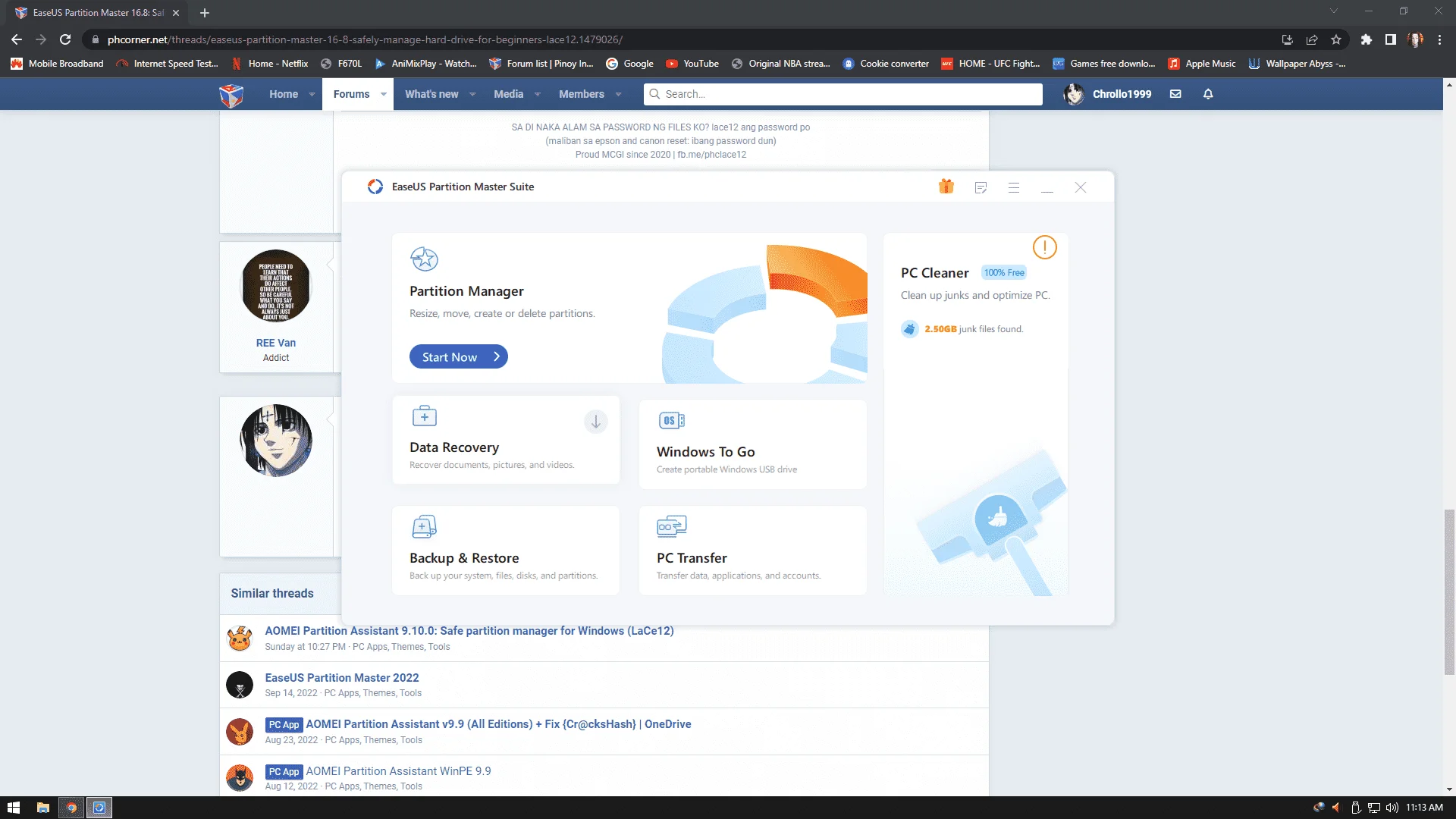
Task: Expand the Media dropdown arrow
Action: pyautogui.click(x=538, y=95)
